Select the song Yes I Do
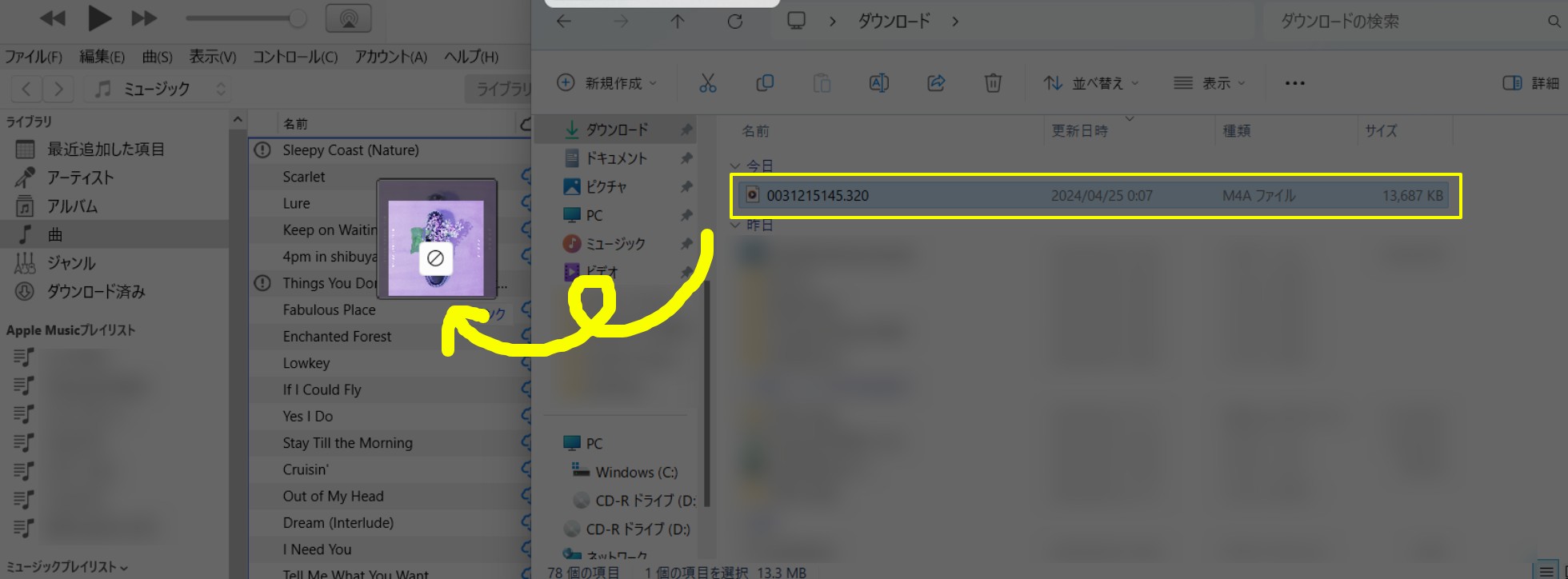Viewport: 1568px width, 579px height. point(307,416)
